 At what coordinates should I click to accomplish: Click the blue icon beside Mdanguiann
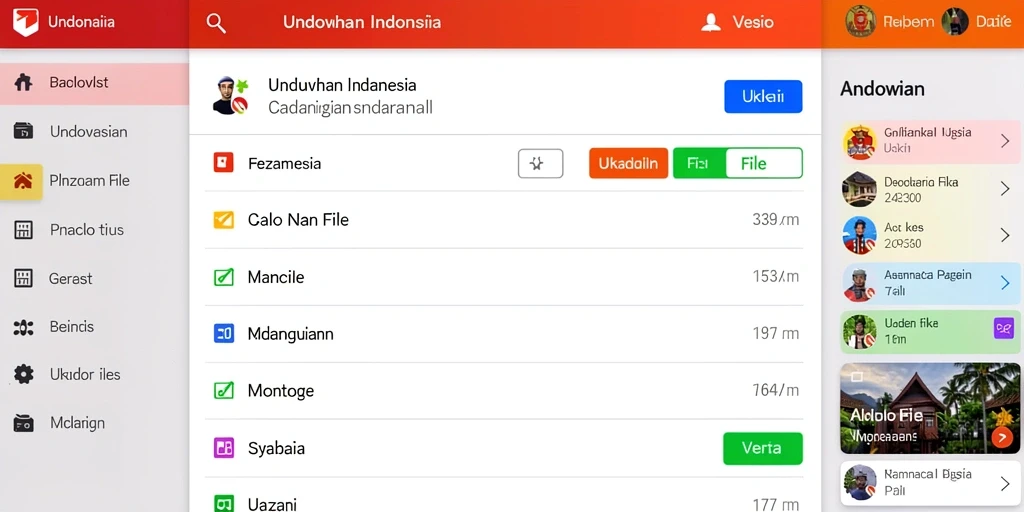[x=223, y=334]
